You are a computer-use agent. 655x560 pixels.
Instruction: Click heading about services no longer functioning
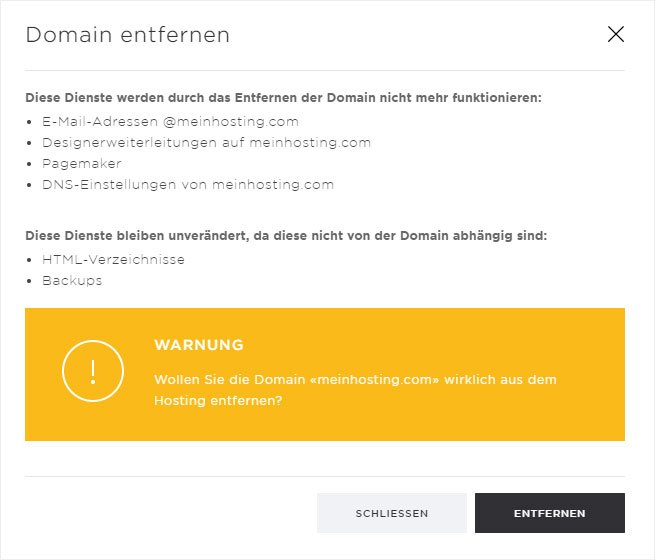point(283,98)
